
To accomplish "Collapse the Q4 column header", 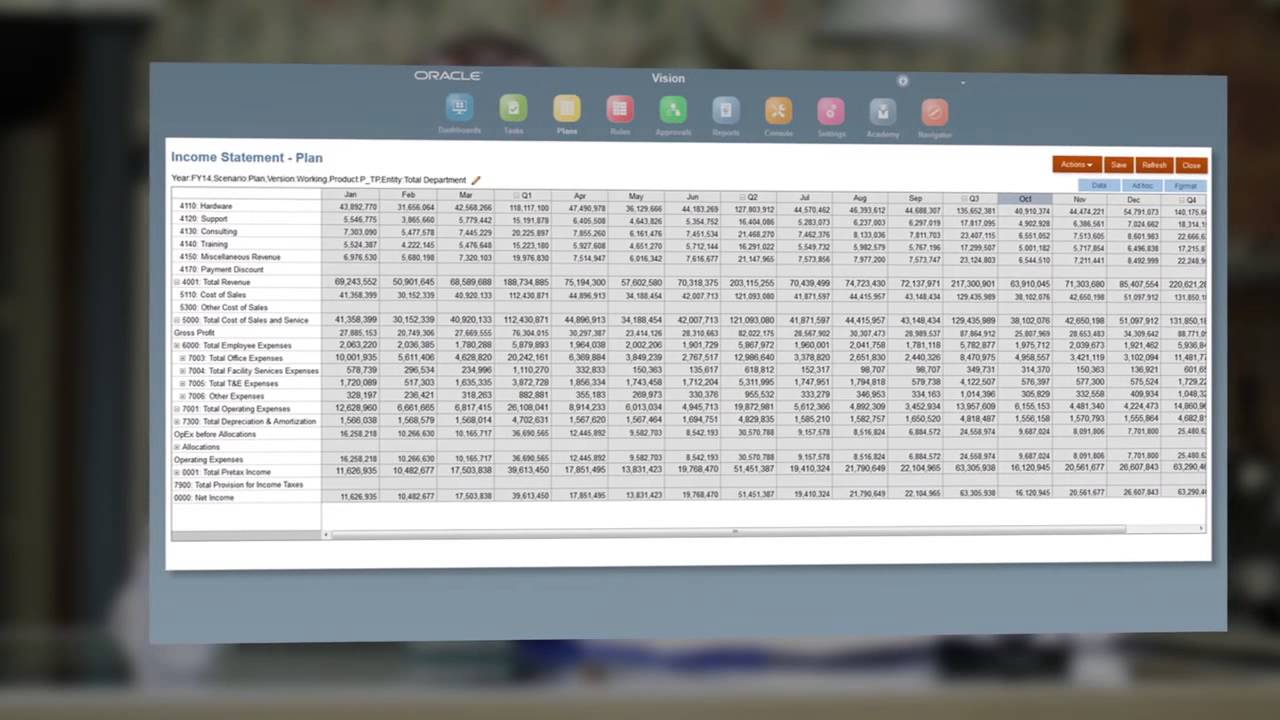I will click(x=1180, y=200).
